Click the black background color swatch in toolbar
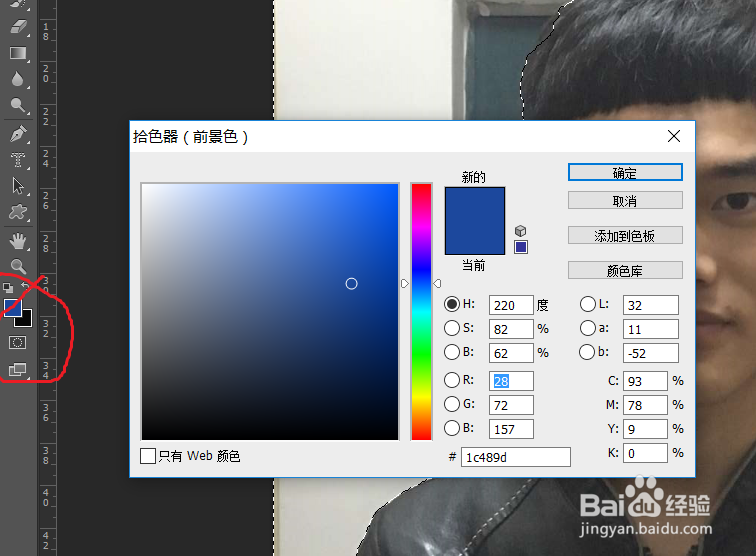Viewport: 756px width, 556px height. [x=25, y=320]
